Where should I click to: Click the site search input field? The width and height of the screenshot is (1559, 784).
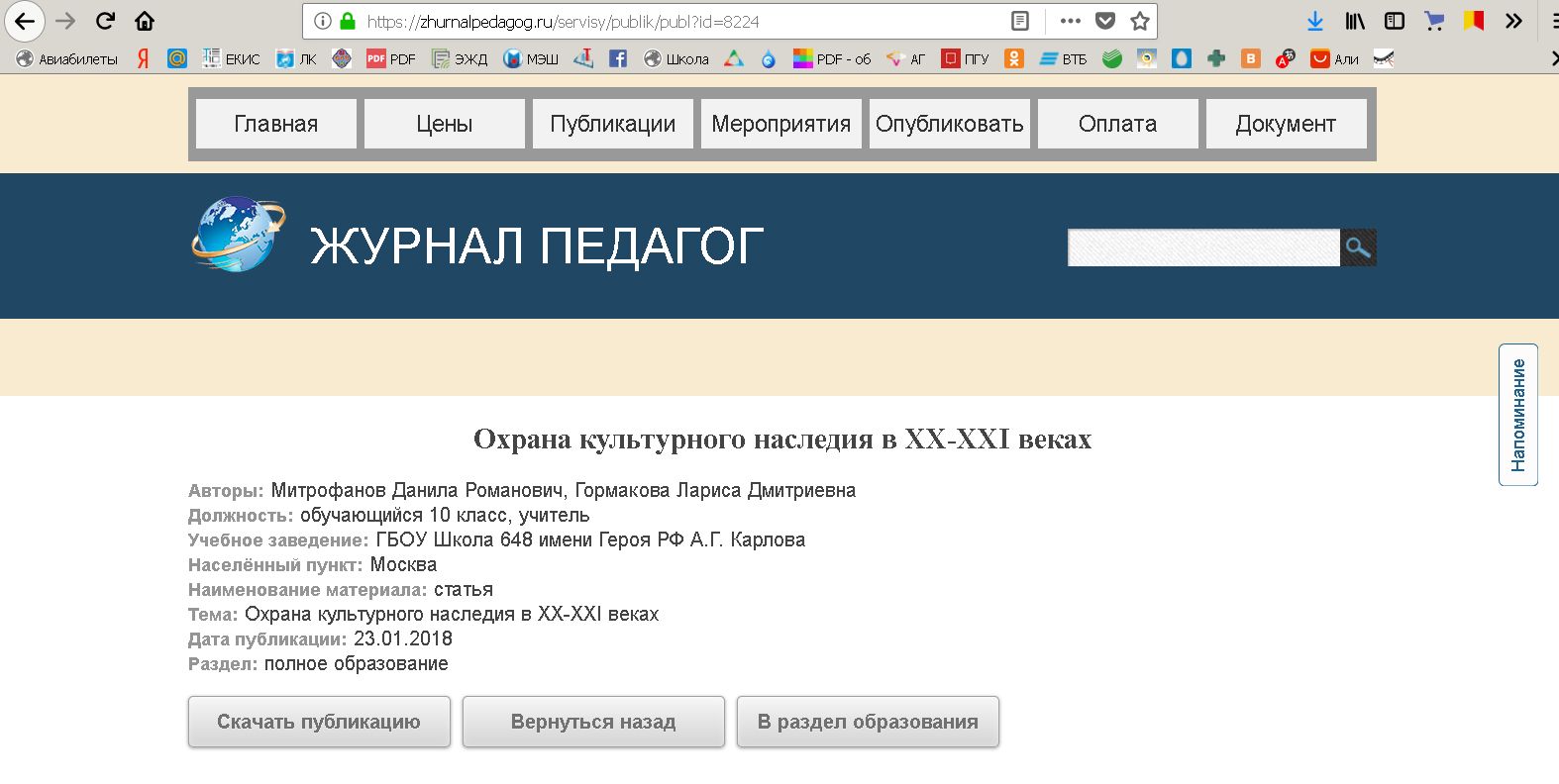(x=1202, y=247)
